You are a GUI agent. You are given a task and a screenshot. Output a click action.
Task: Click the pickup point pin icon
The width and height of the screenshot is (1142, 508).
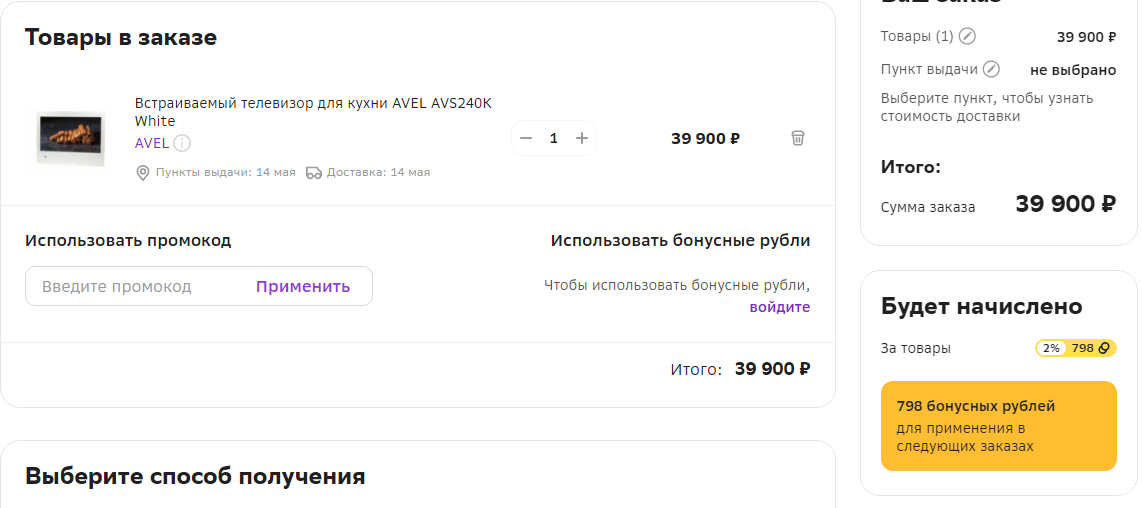[143, 172]
